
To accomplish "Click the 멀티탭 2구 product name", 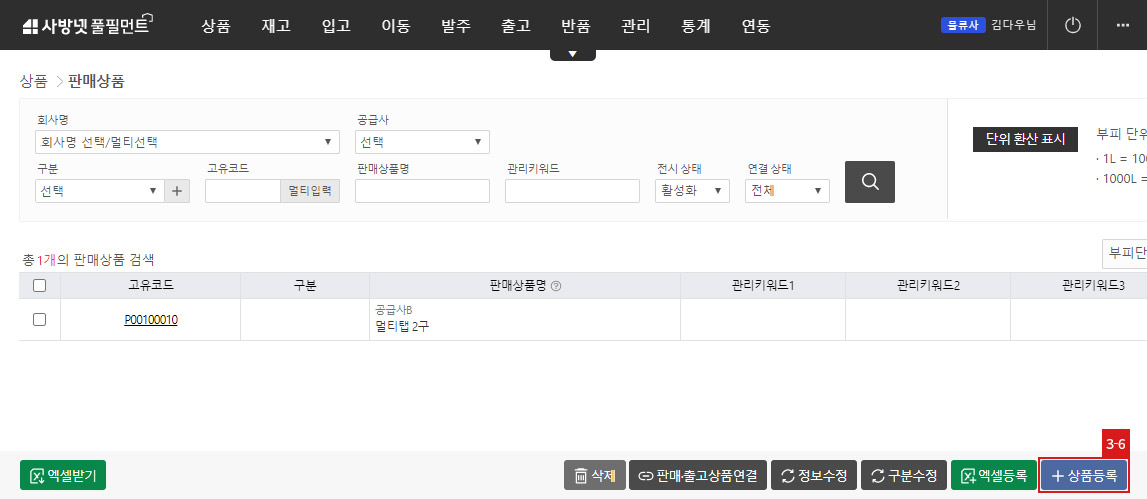I will 402,326.
